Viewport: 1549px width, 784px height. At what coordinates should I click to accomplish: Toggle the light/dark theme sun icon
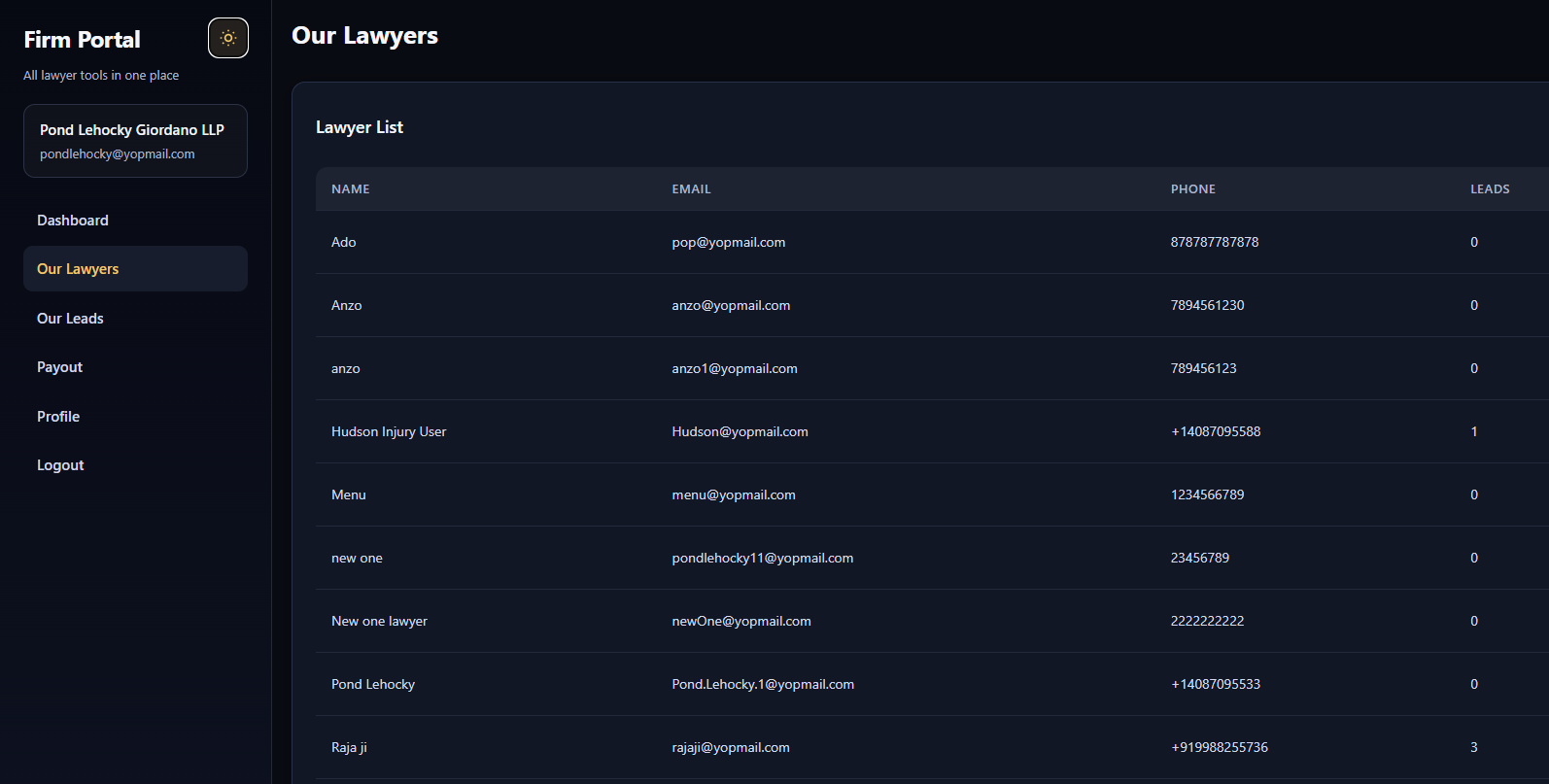click(x=228, y=38)
